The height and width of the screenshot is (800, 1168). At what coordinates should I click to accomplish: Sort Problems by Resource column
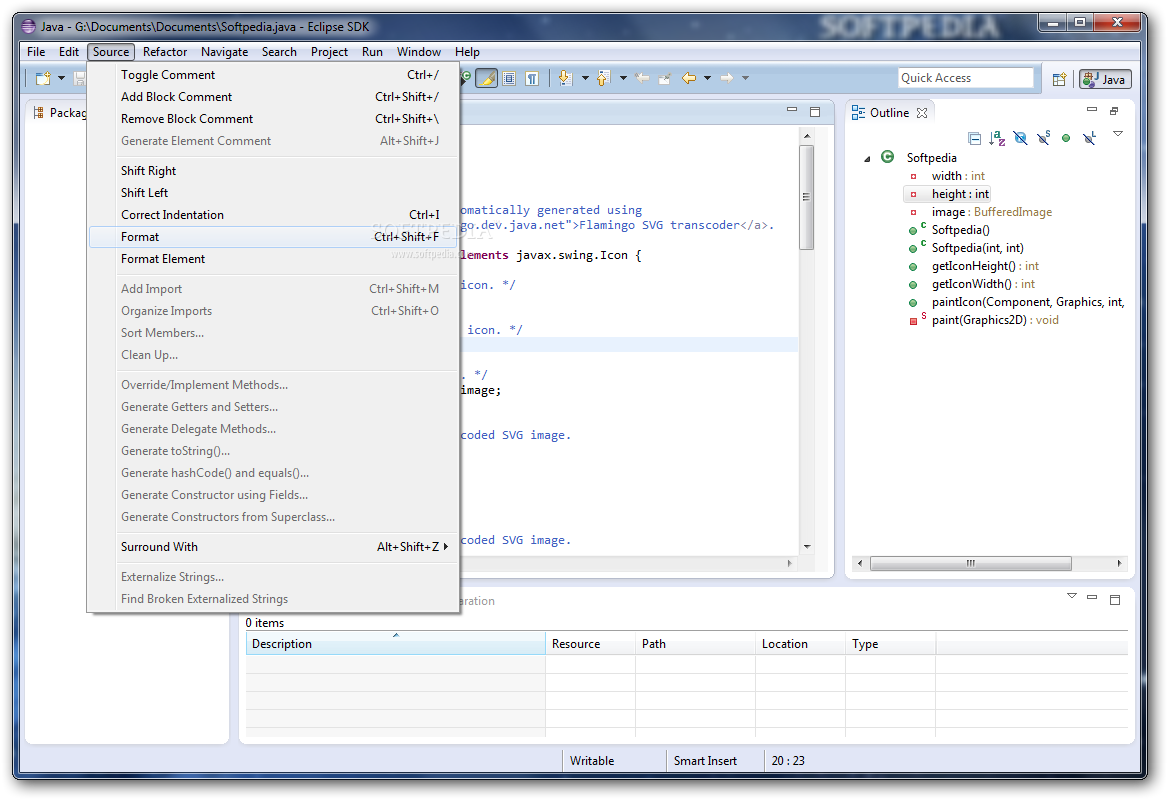[x=591, y=644]
